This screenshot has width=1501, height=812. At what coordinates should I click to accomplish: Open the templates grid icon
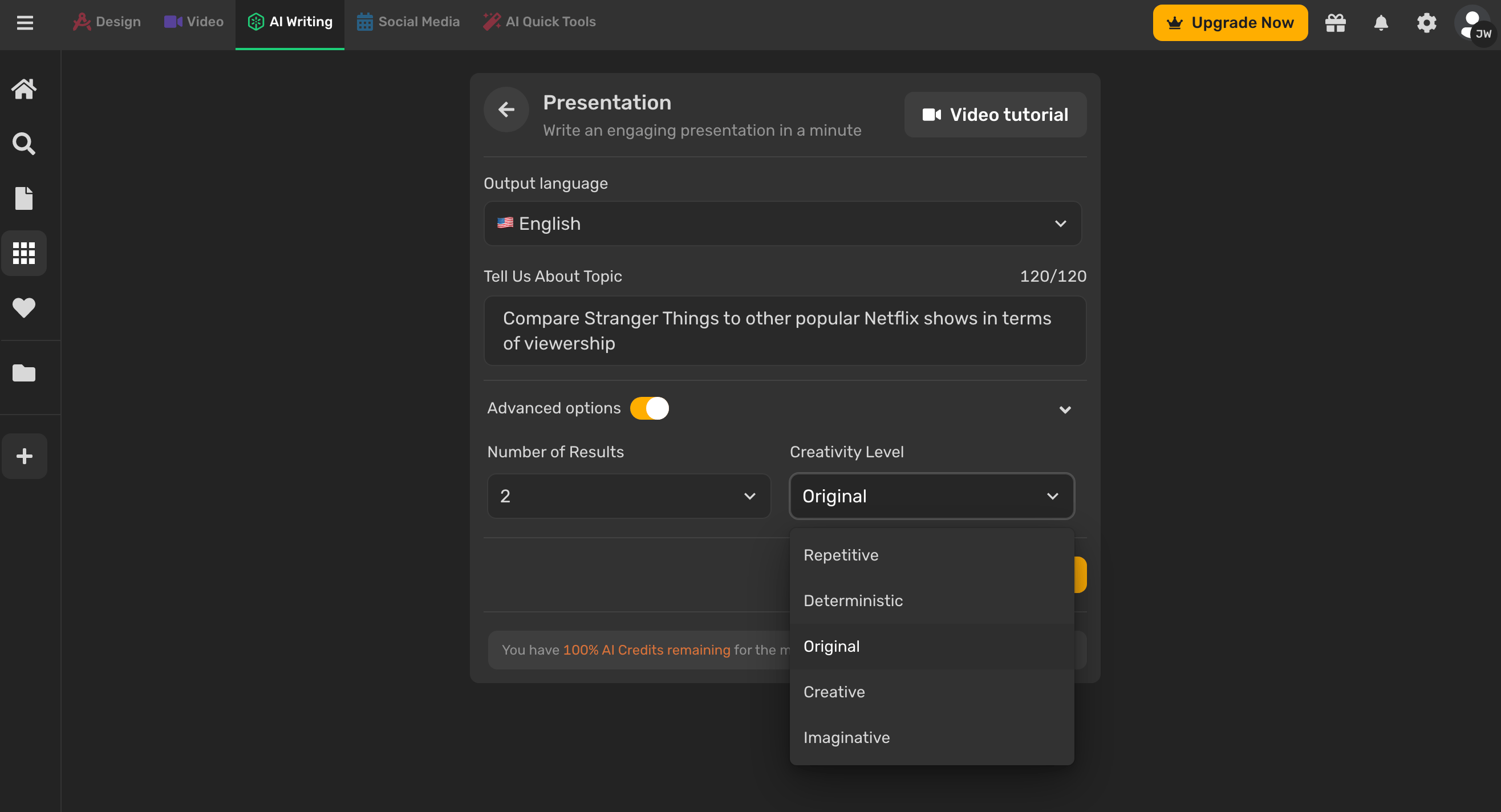tap(24, 253)
